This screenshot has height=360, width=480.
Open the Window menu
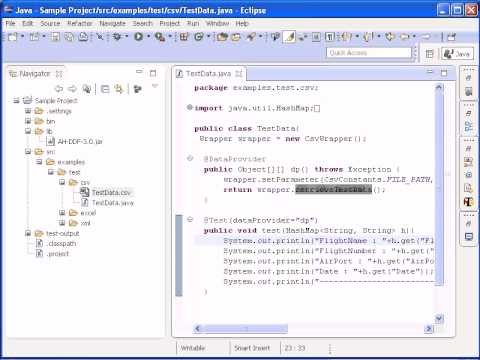tap(217, 23)
